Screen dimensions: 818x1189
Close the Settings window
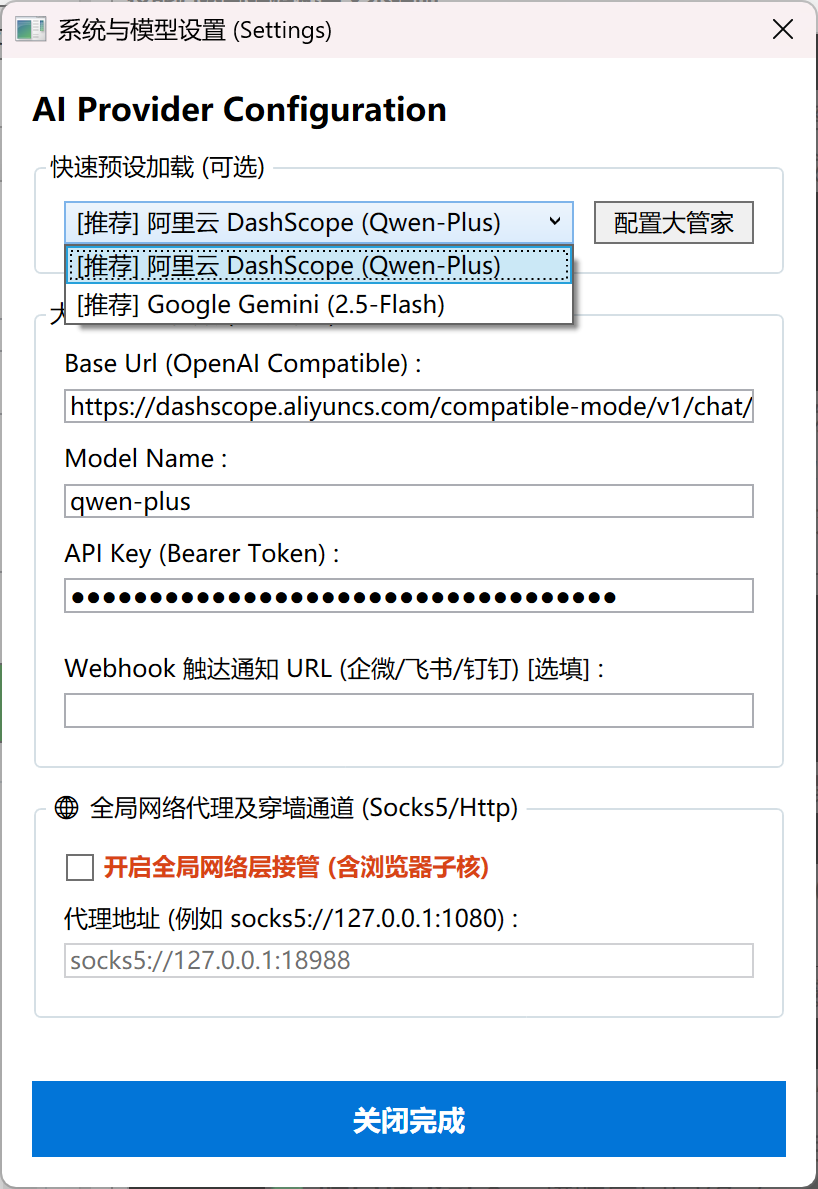tap(782, 30)
